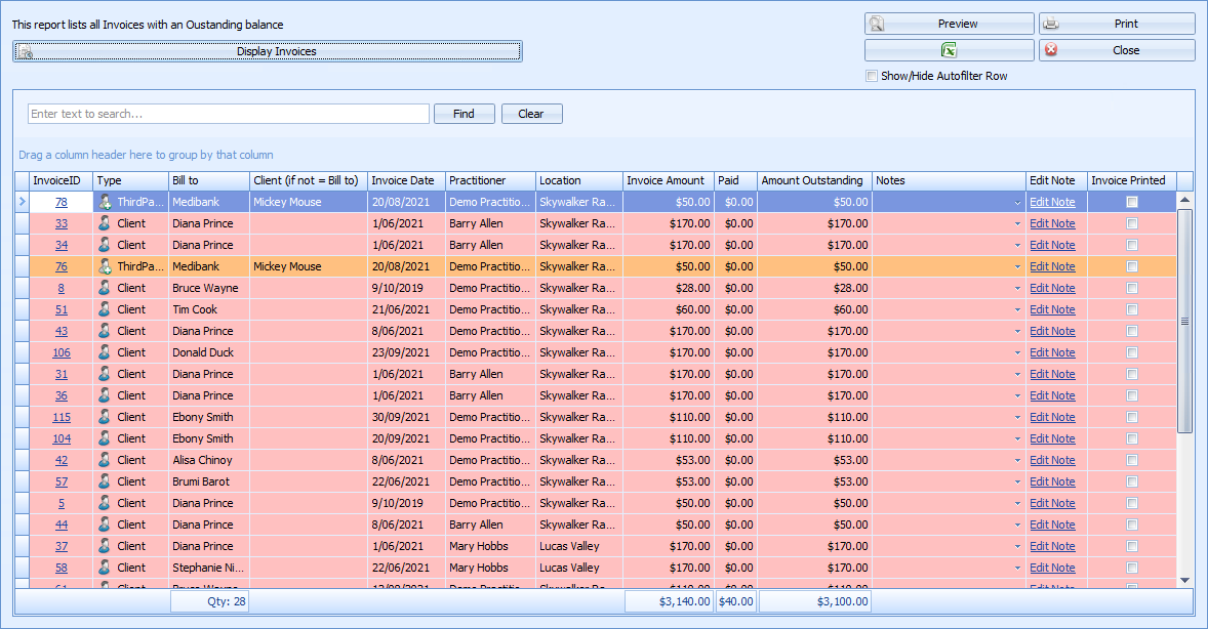Tick Invoice Printed for invoice 76
This screenshot has height=629, width=1208.
click(1132, 266)
